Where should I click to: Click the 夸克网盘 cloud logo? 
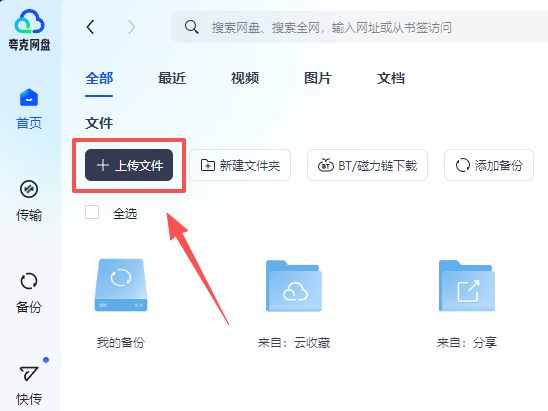click(29, 21)
